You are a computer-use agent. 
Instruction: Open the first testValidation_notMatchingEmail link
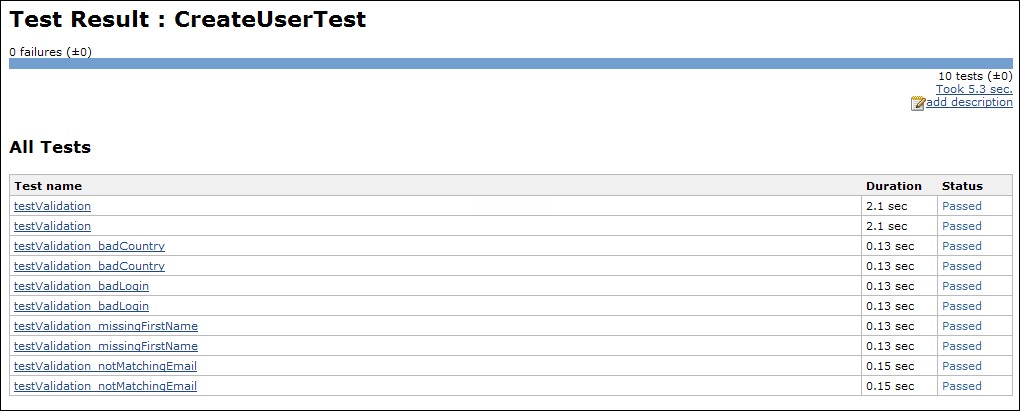click(105, 366)
